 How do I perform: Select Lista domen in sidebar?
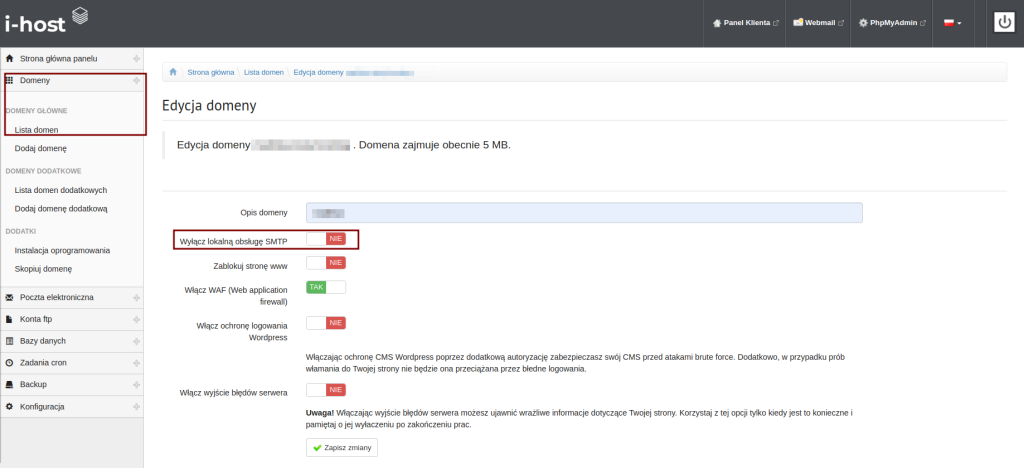pyautogui.click(x=36, y=130)
